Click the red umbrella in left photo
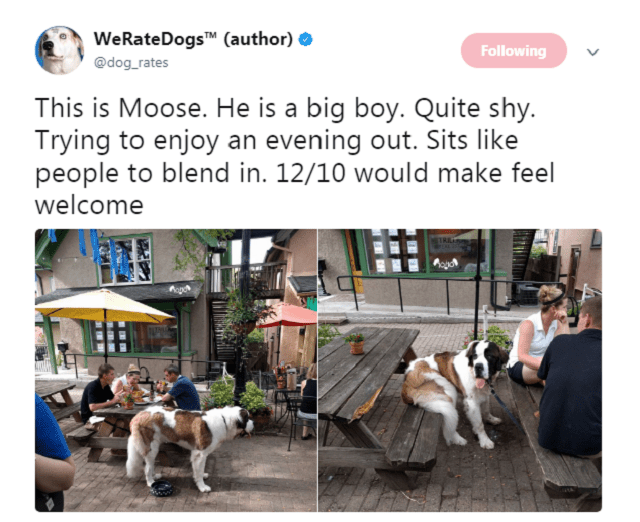The width and height of the screenshot is (640, 522). point(289,316)
